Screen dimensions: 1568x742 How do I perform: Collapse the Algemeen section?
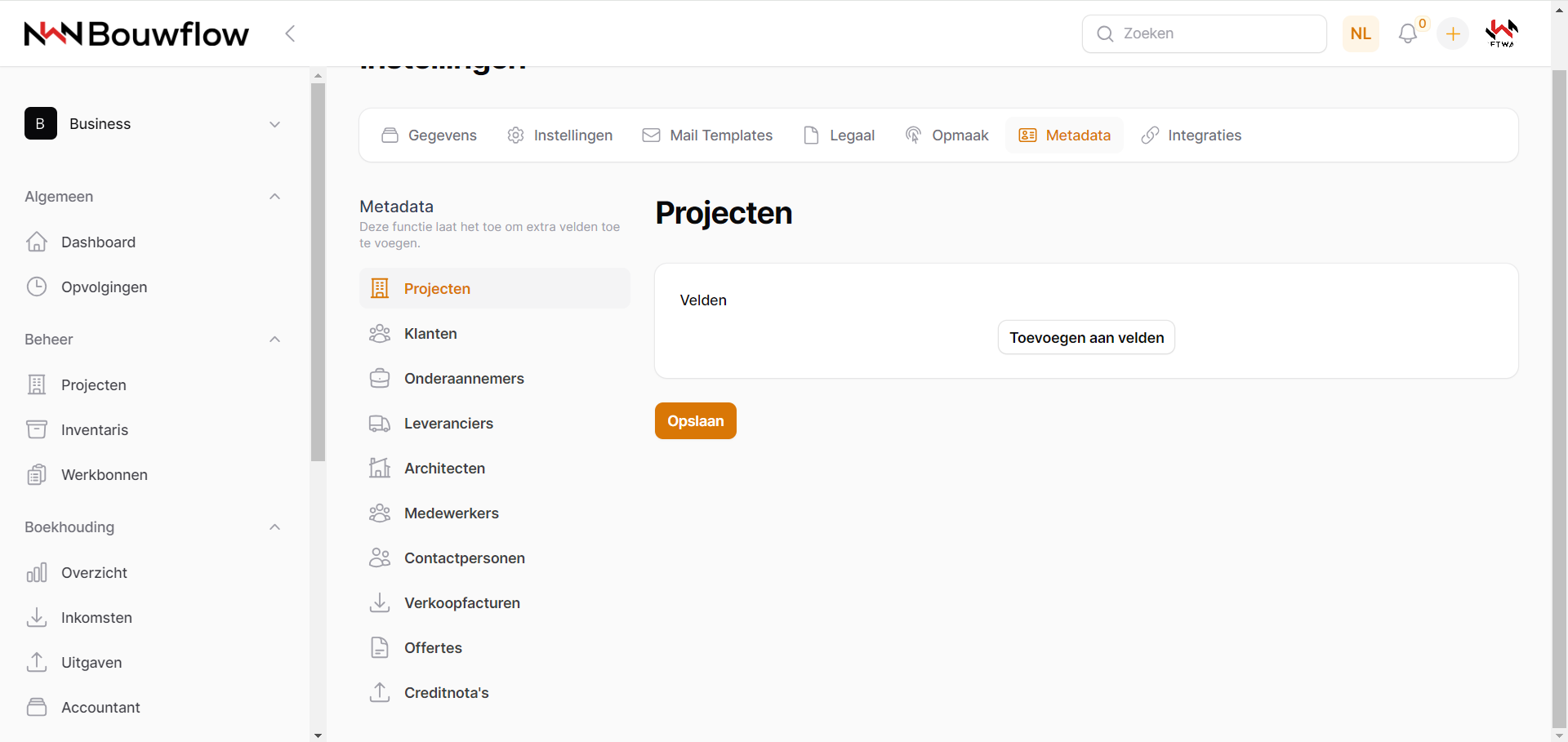click(x=275, y=197)
